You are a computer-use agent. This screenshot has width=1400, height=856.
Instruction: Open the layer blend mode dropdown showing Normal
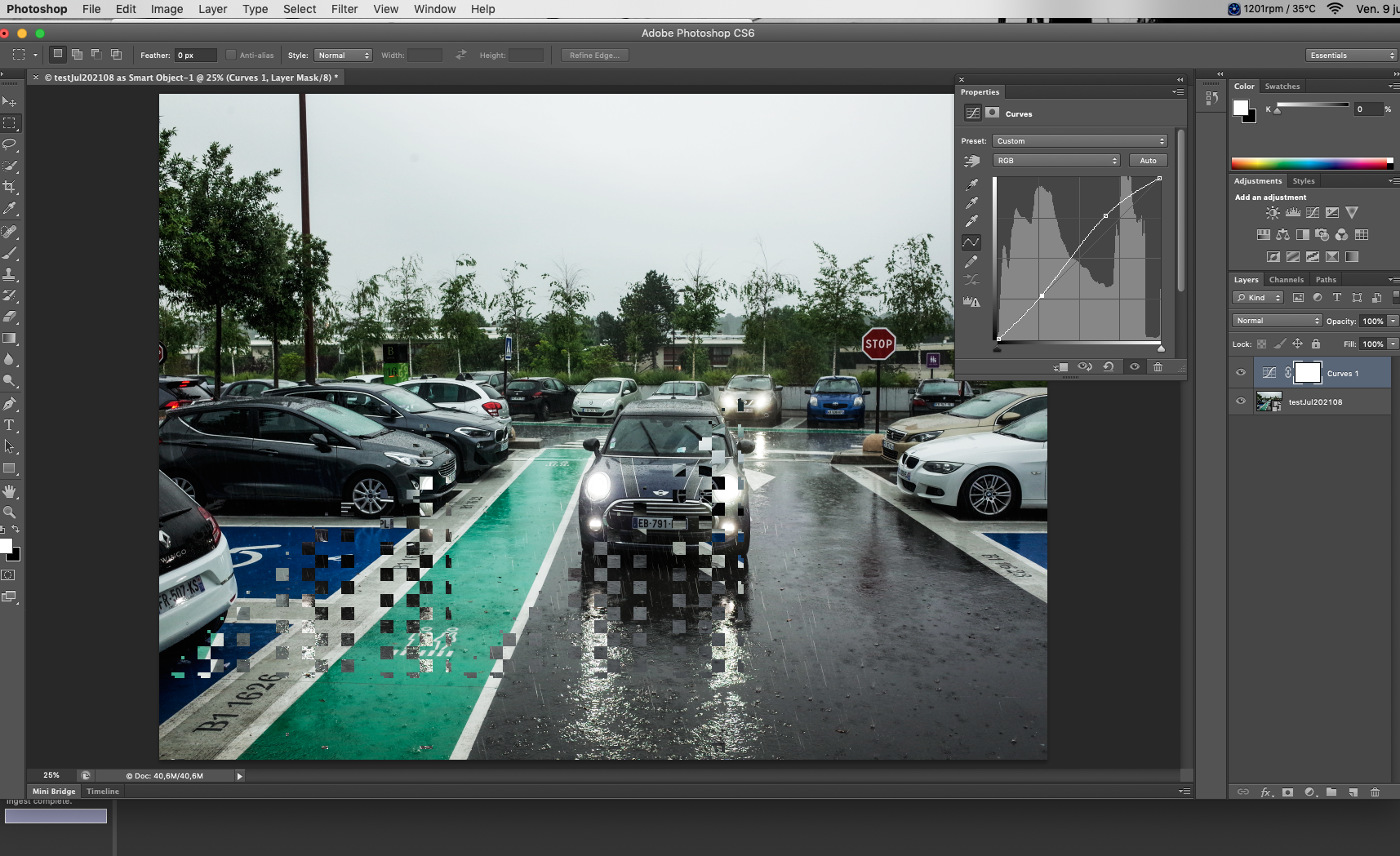click(1276, 320)
